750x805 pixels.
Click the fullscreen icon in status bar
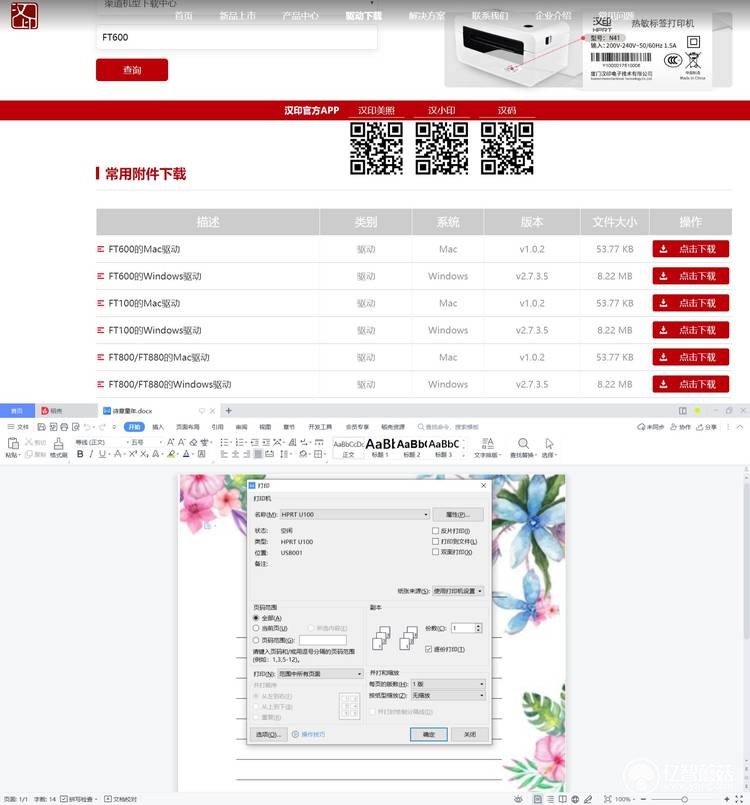click(739, 799)
